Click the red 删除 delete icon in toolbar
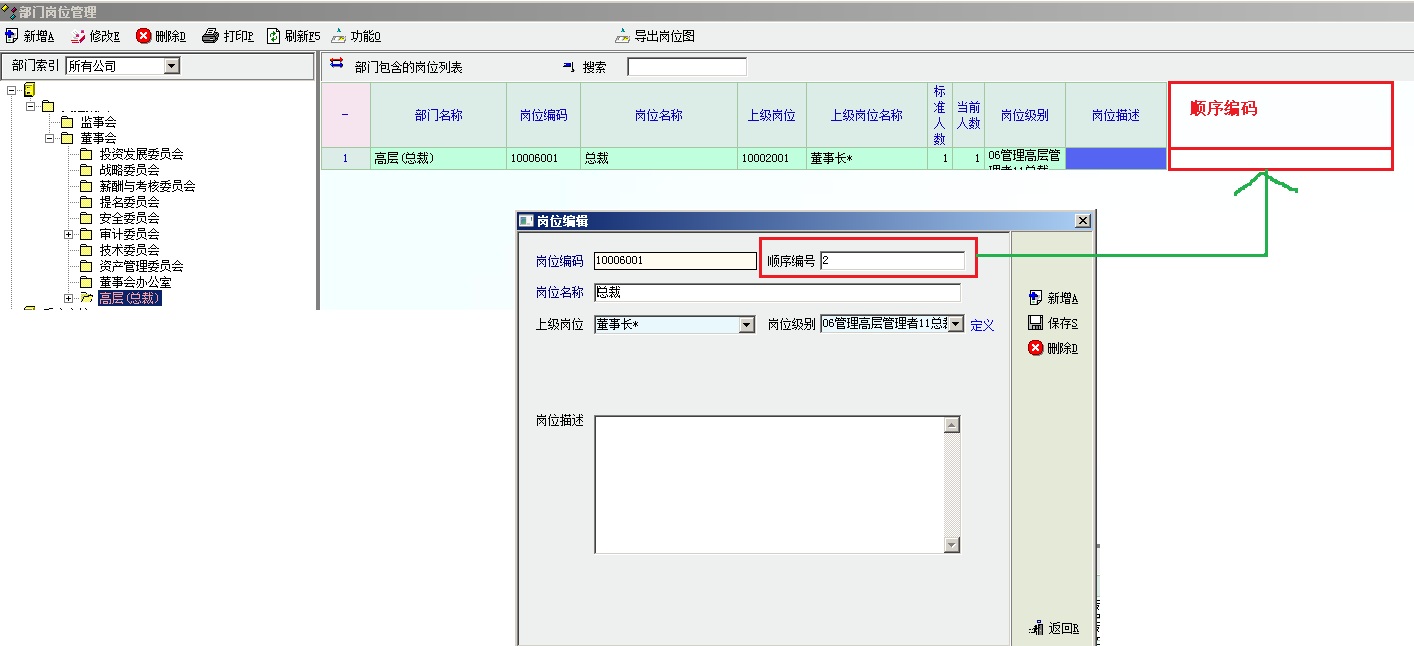1414x646 pixels. pos(144,36)
